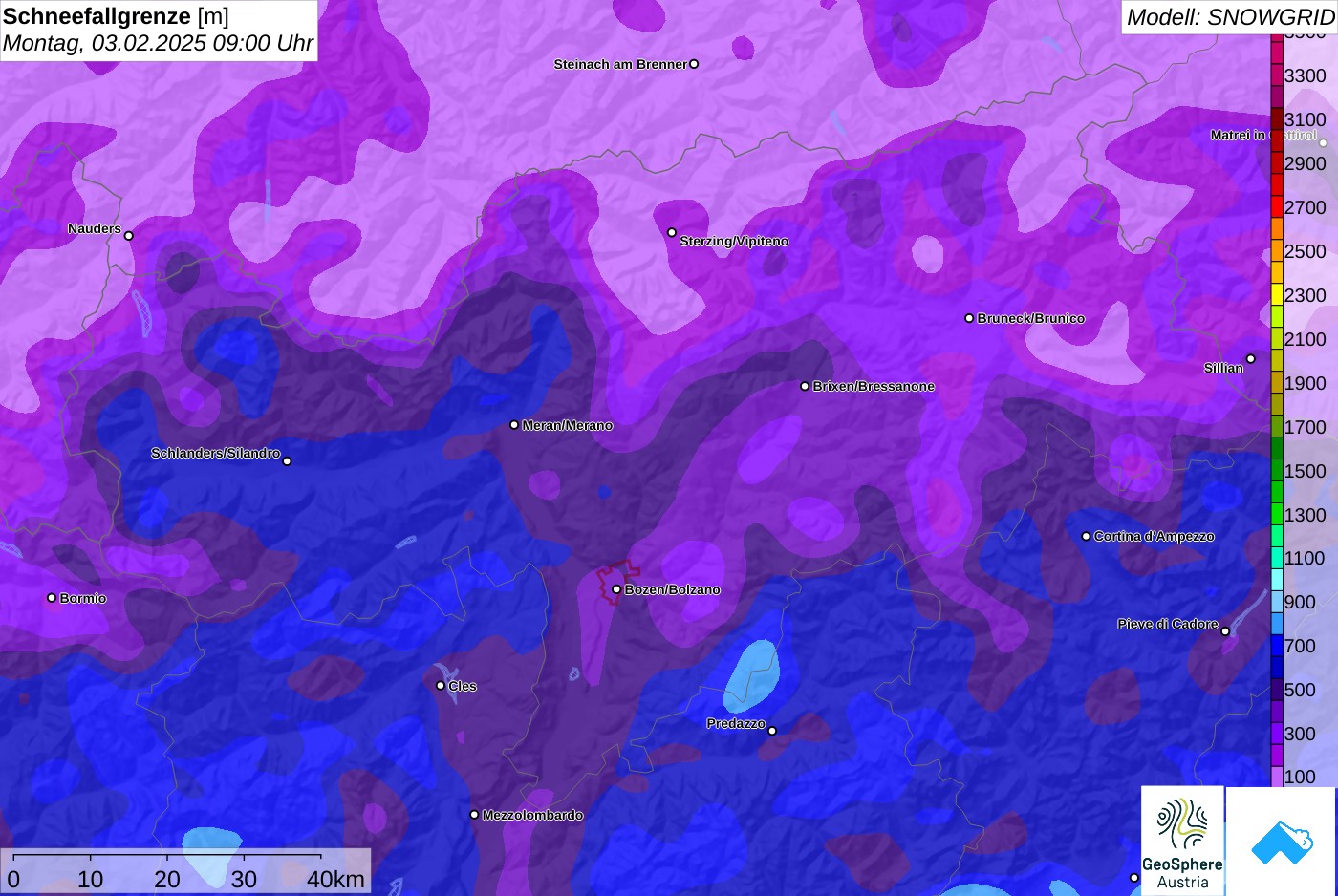Click the date 'Montag, 03.02.2025 09:00 Uhr'
The image size is (1338, 896).
(x=158, y=43)
